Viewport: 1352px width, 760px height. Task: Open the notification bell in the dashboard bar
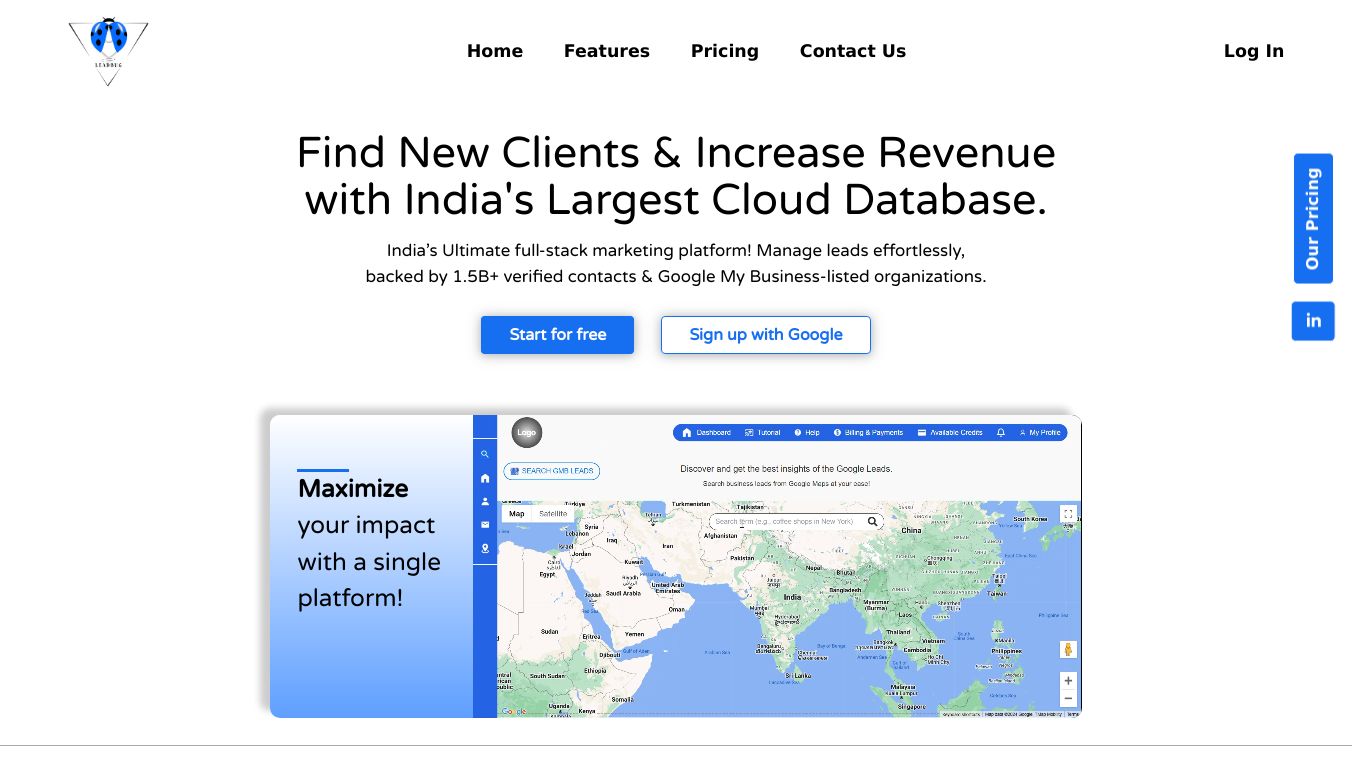tap(1001, 433)
